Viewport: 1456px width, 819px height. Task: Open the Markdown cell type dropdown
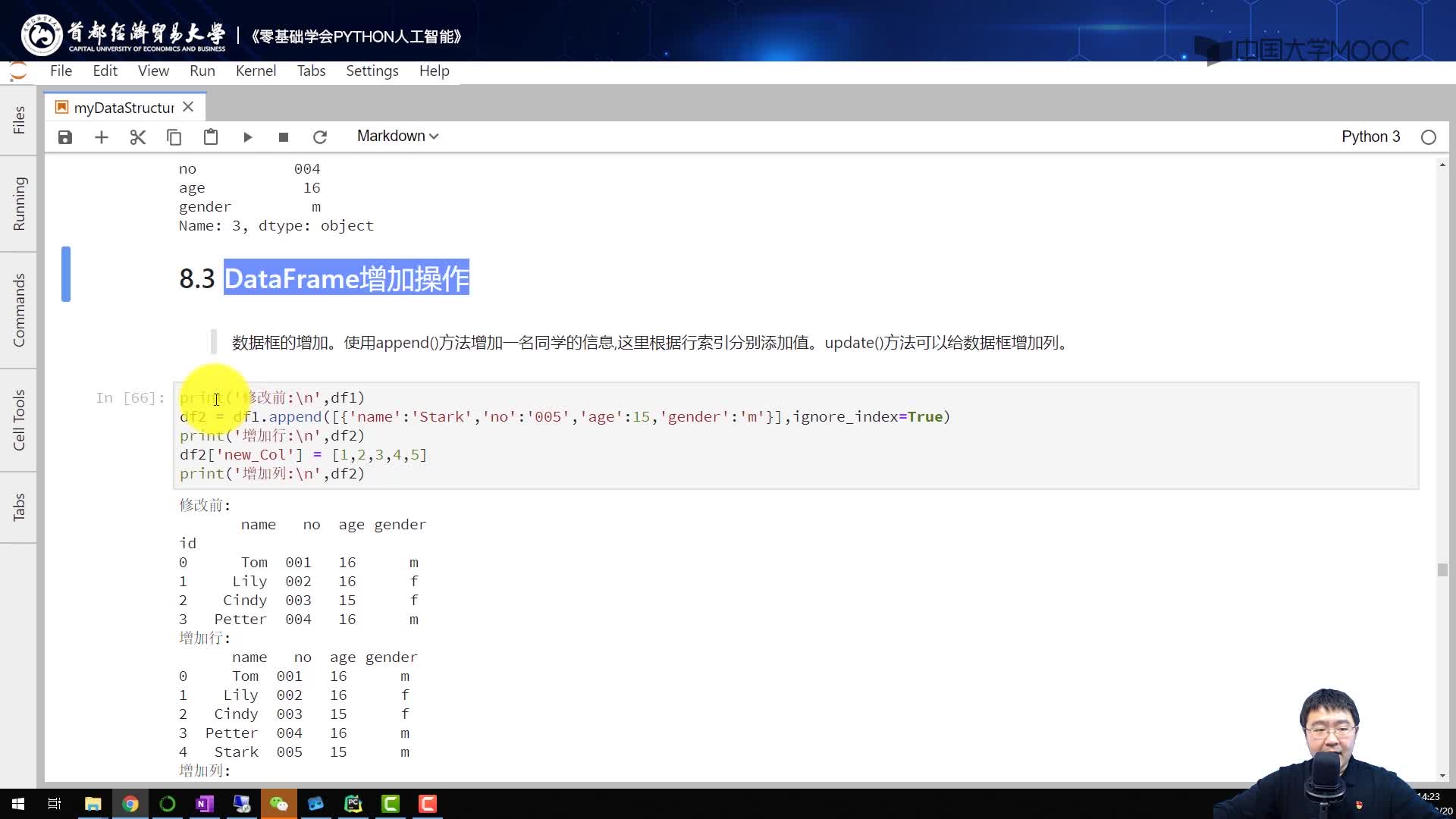tap(397, 136)
